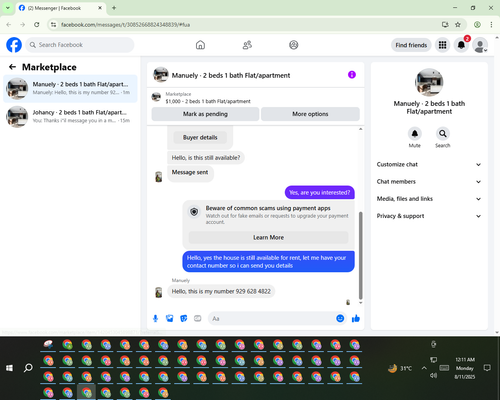Screen dimensions: 500x400
Task: Click the browser address bar URL
Action: click(125, 25)
